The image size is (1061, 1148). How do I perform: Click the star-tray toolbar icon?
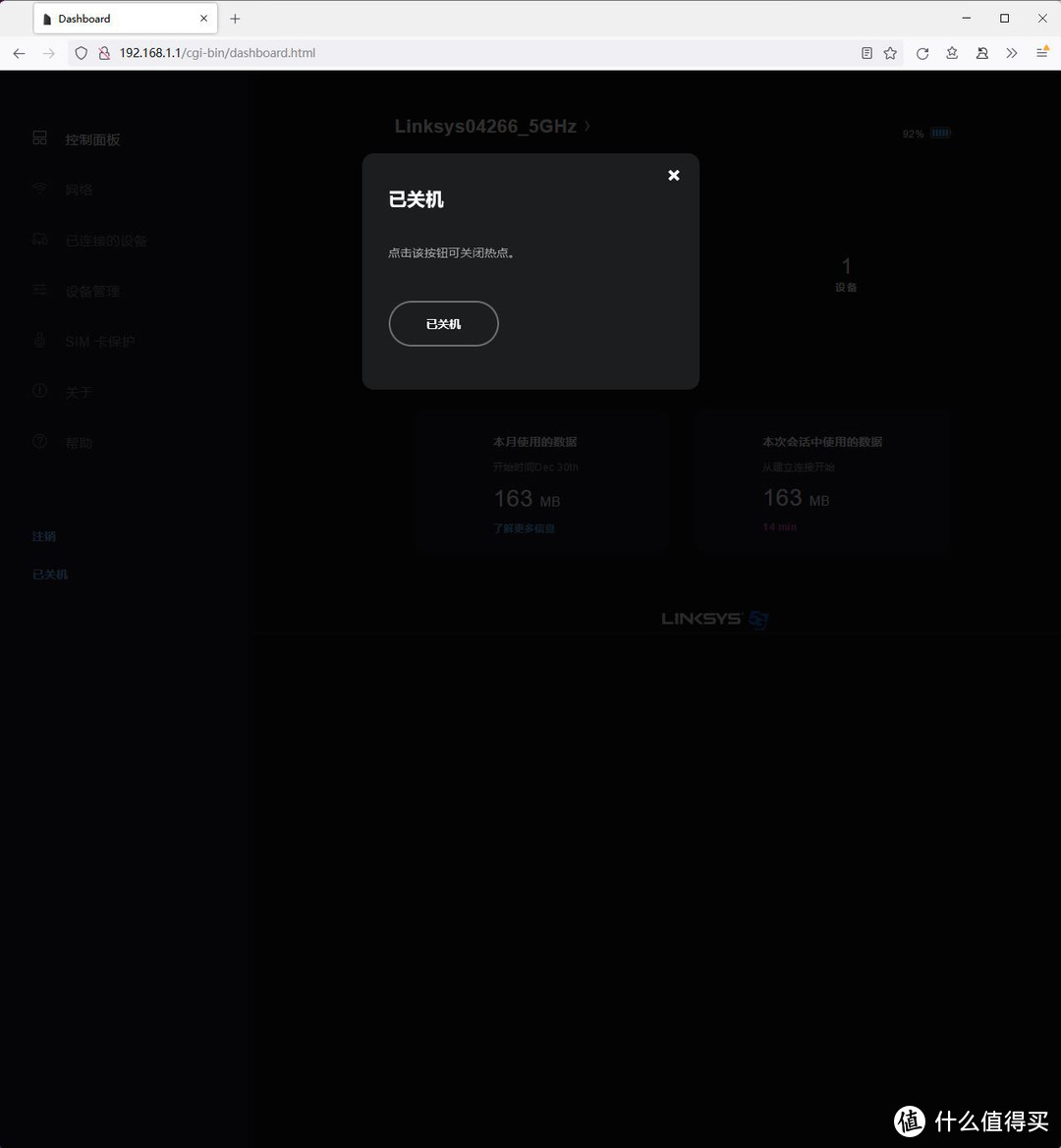pyautogui.click(x=952, y=53)
